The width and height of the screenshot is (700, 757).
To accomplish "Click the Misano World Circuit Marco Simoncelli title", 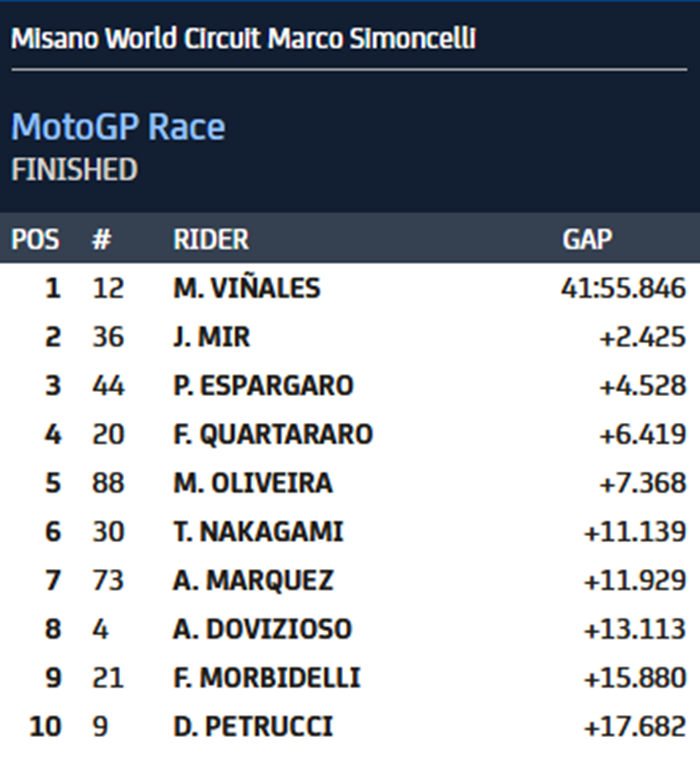I will (243, 39).
